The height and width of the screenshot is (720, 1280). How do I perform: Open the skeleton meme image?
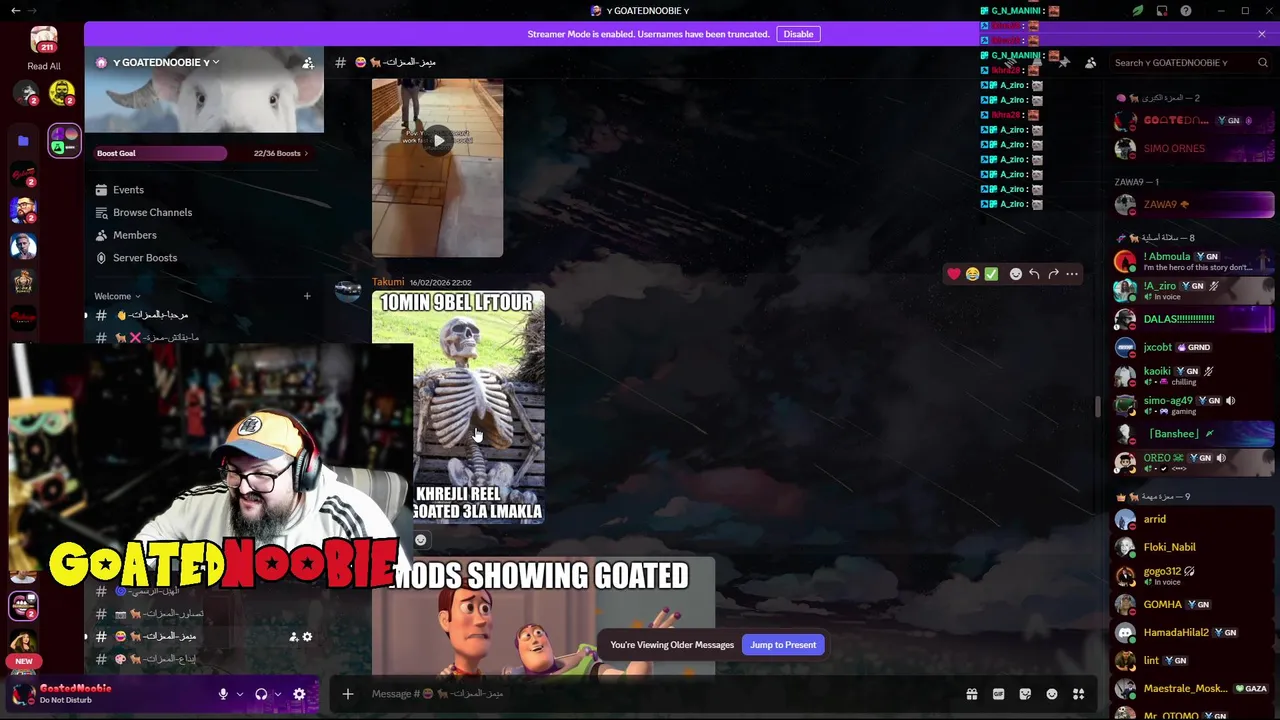[x=458, y=407]
